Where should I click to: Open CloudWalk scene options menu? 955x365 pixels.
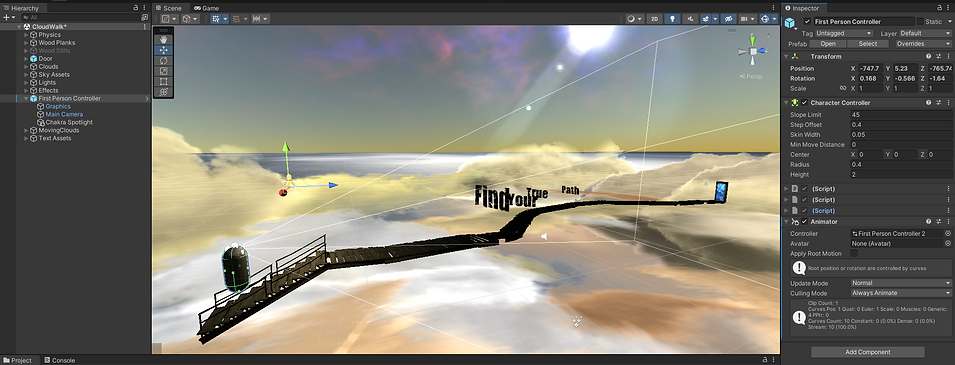coord(144,27)
